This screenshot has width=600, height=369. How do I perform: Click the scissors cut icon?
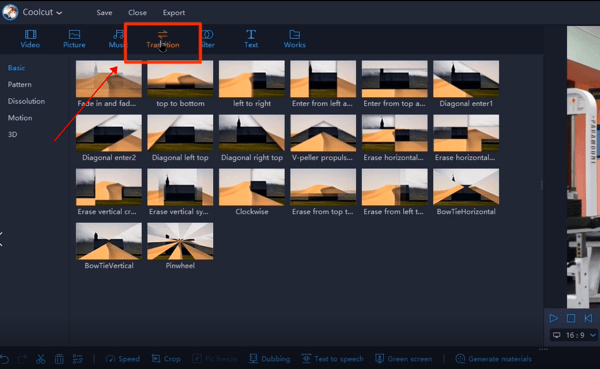[x=41, y=359]
